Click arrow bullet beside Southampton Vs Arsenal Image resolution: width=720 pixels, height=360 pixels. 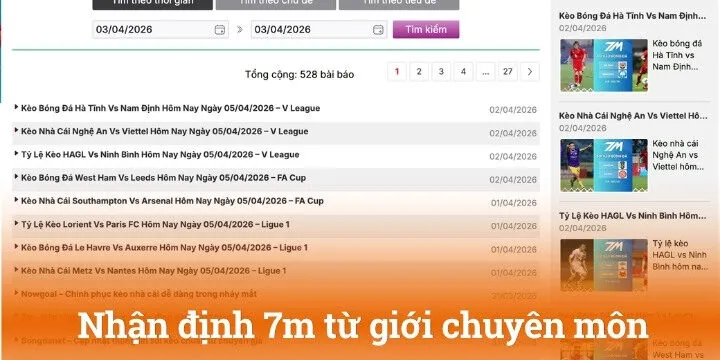click(17, 199)
